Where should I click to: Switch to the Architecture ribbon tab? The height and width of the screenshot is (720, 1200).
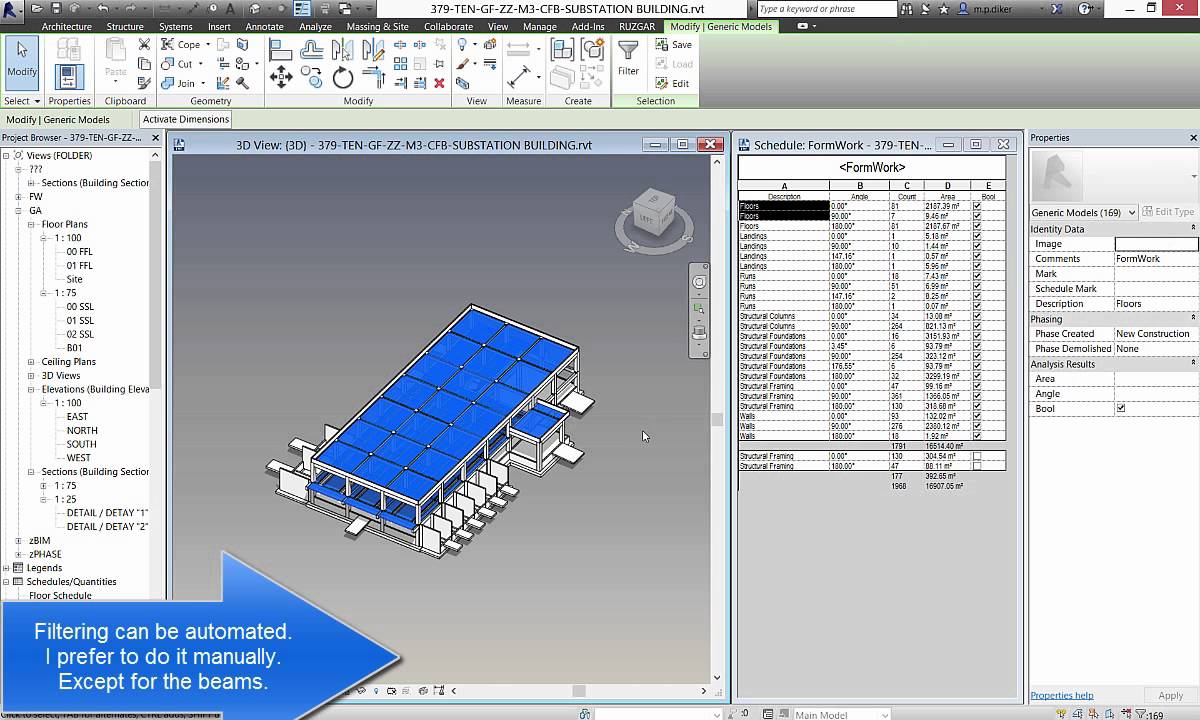(66, 27)
